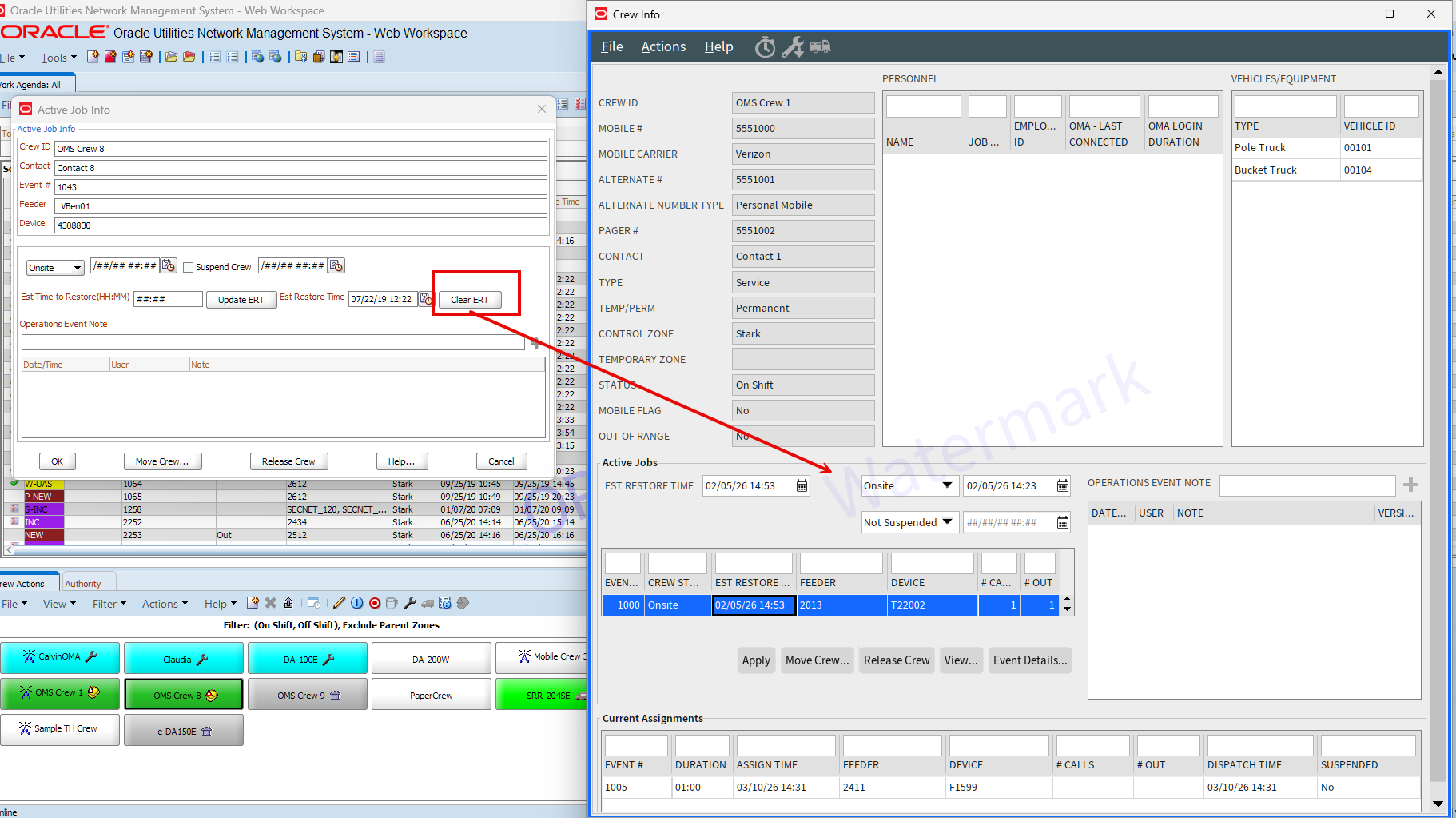The height and width of the screenshot is (818, 1456).
Task: Click the red record circle icon in Crew Actions
Action: click(375, 604)
